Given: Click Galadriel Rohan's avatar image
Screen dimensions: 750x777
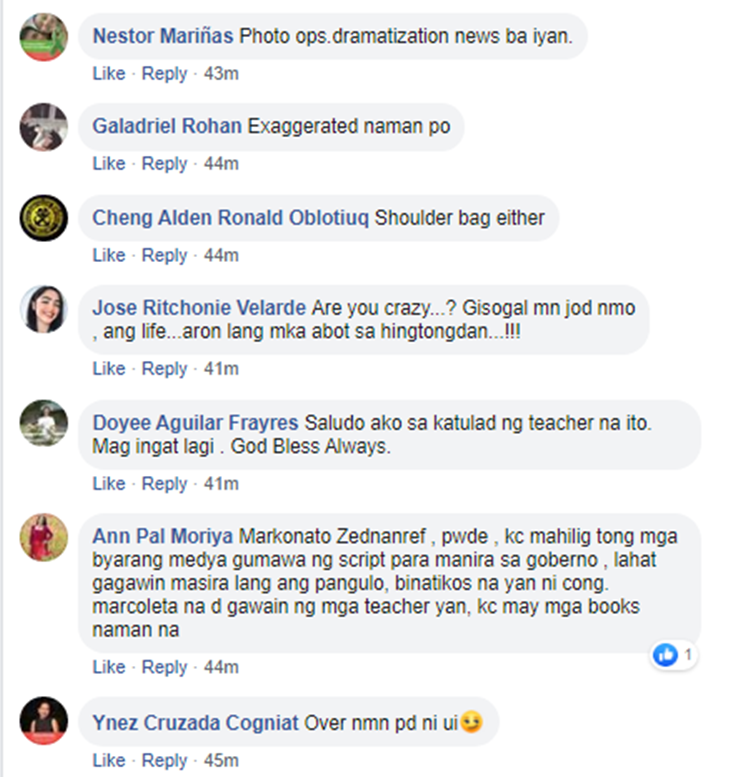Looking at the screenshot, I should coord(44,127).
